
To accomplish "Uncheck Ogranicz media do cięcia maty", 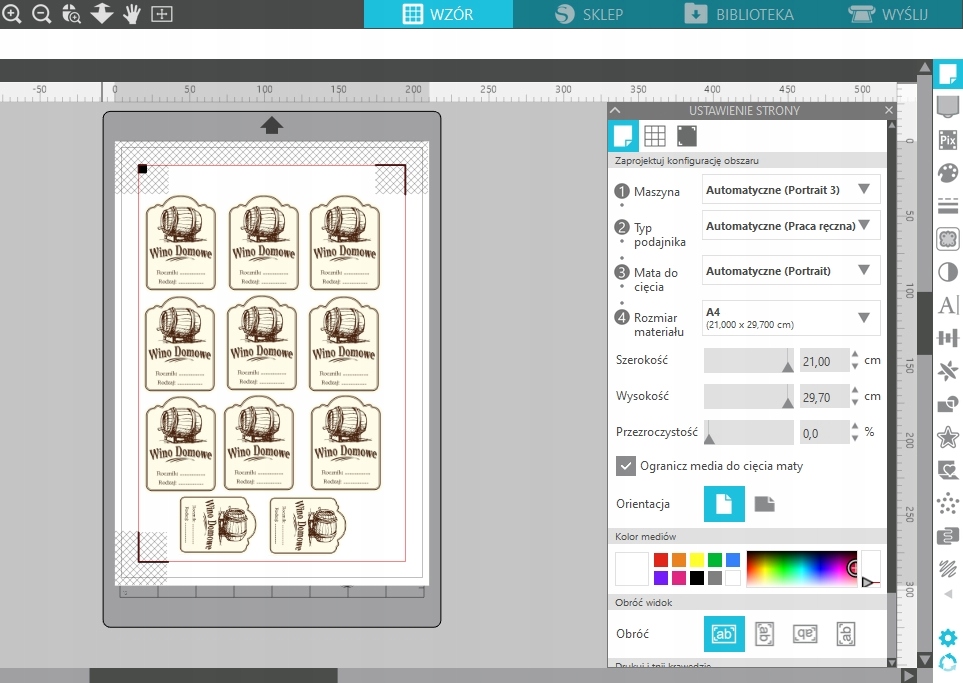I will click(x=626, y=465).
